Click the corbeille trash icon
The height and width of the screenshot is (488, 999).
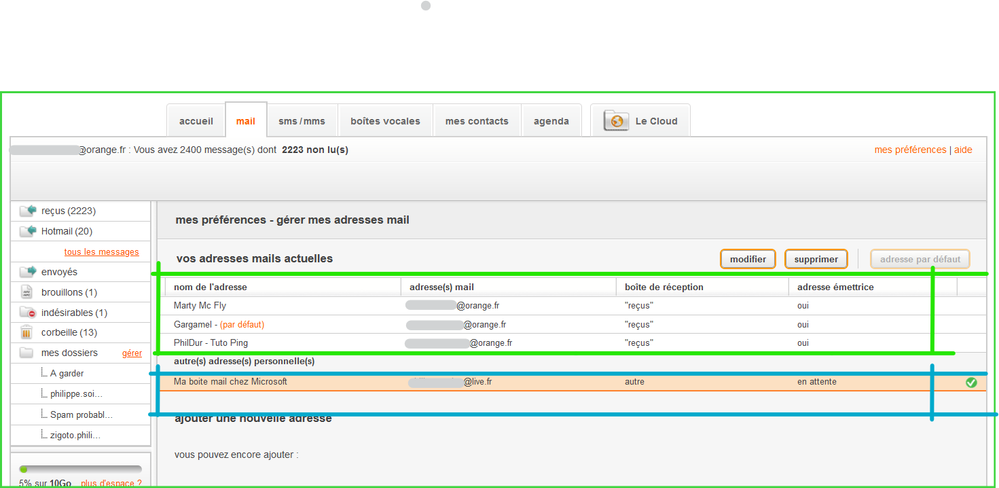pos(28,333)
